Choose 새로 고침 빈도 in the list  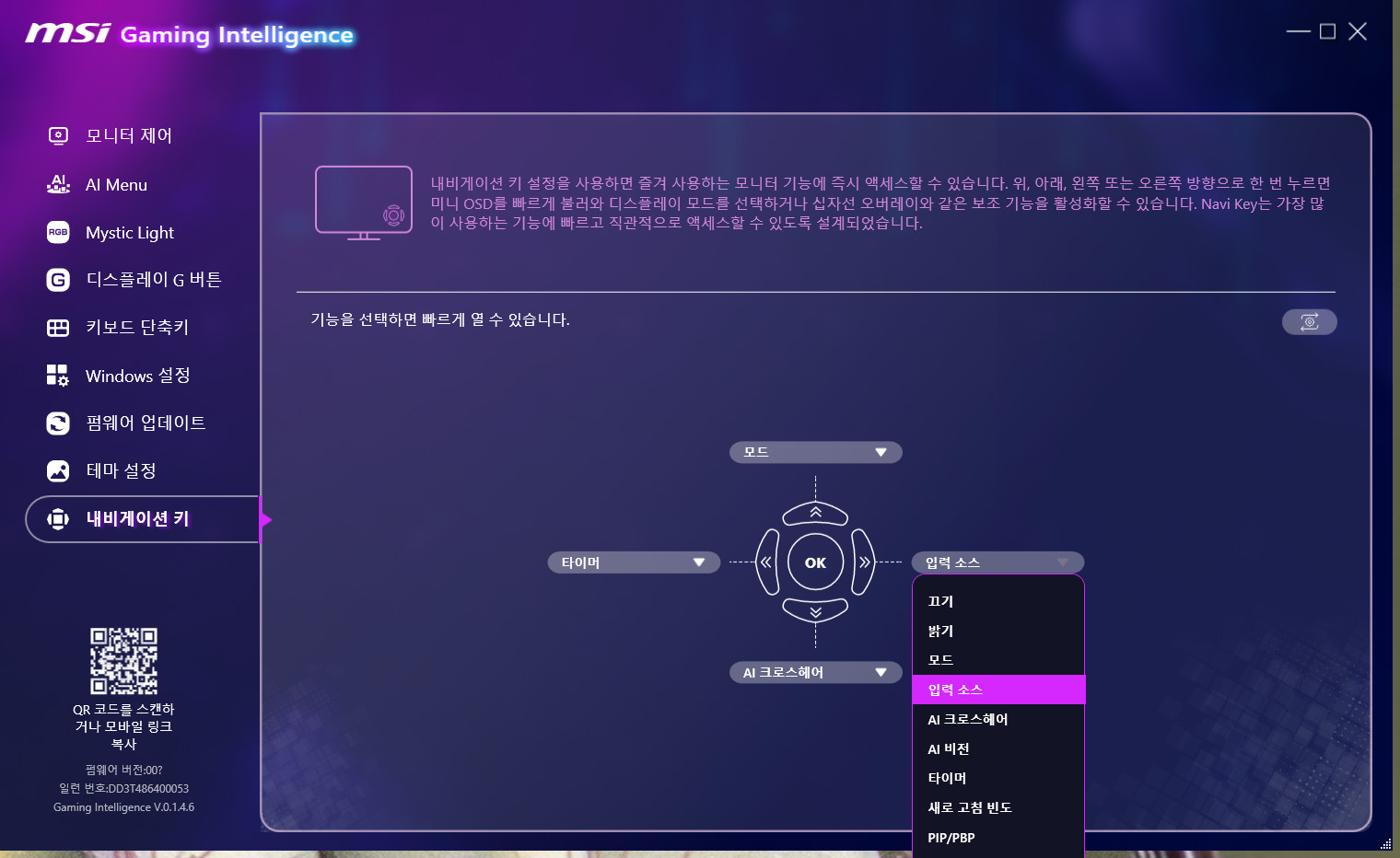tap(998, 807)
